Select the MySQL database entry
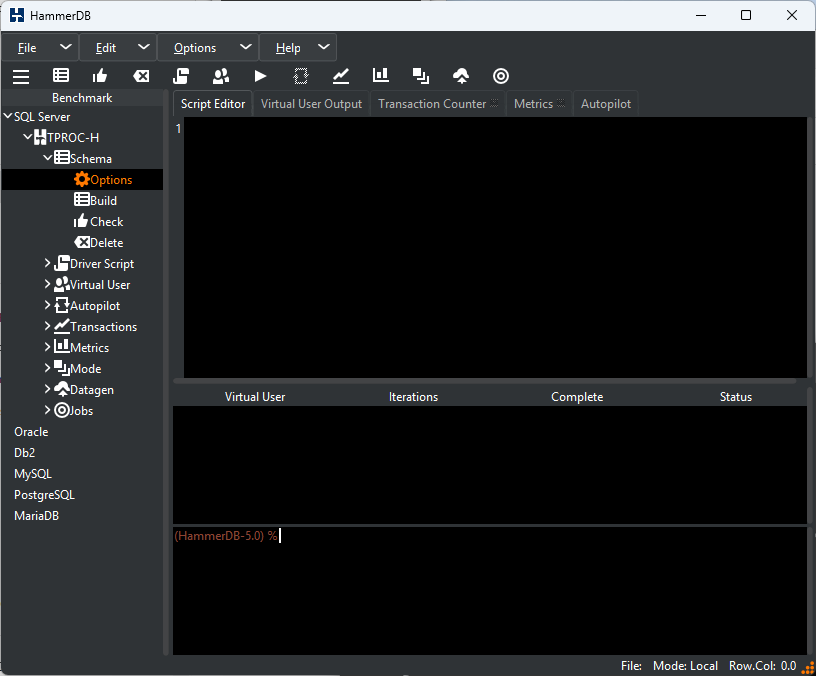This screenshot has height=676, width=816. 33,474
